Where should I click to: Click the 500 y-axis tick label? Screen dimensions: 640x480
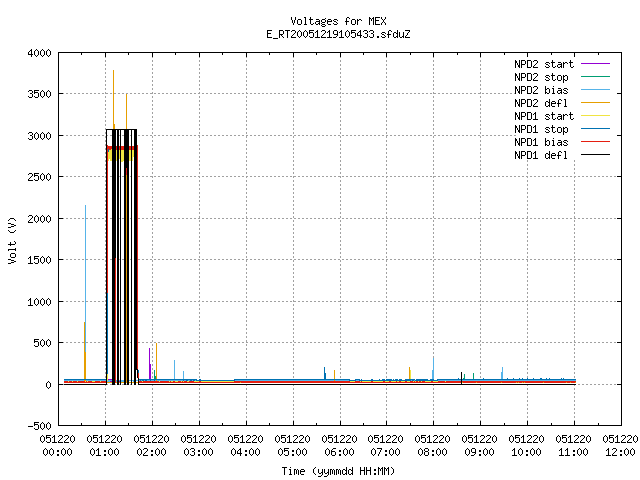43,343
